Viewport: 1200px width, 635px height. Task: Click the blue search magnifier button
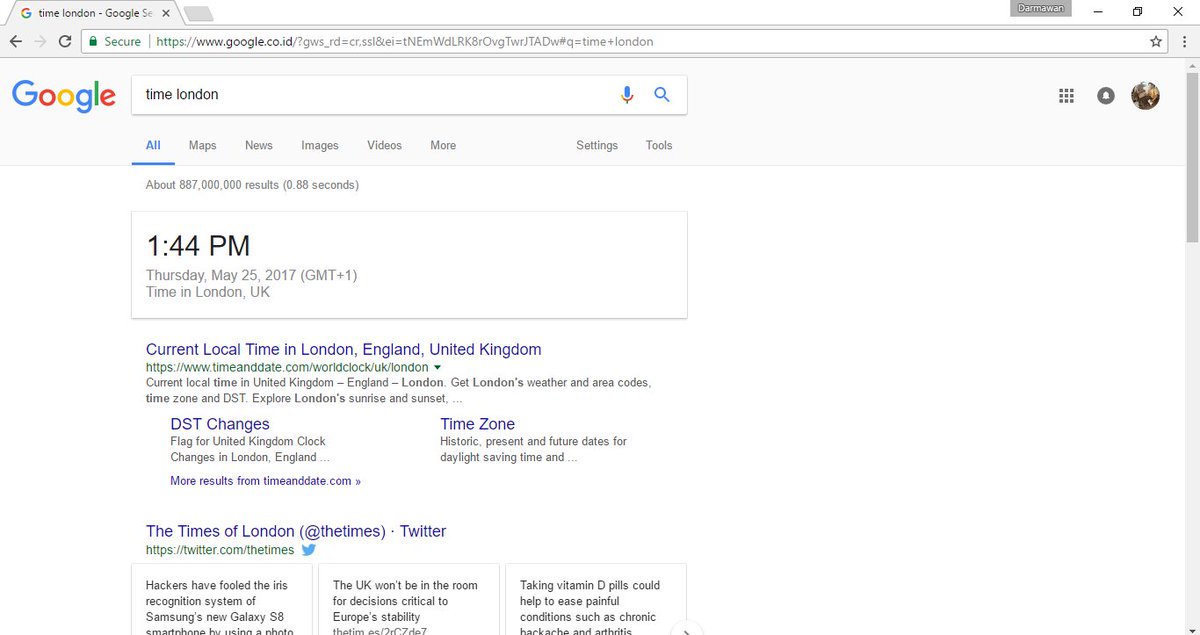[x=661, y=94]
